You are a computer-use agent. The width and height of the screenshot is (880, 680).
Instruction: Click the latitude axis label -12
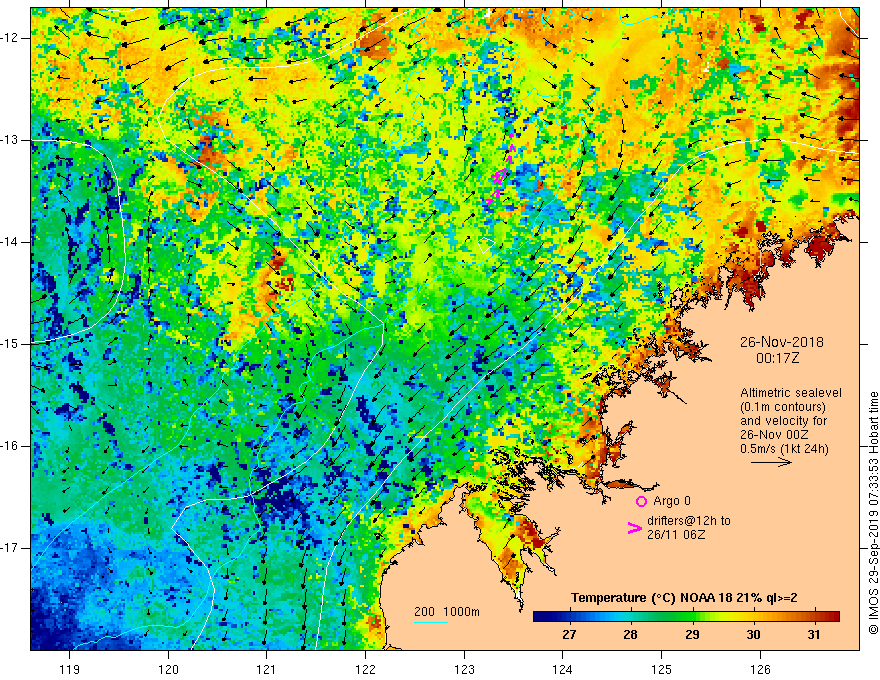click(x=10, y=38)
